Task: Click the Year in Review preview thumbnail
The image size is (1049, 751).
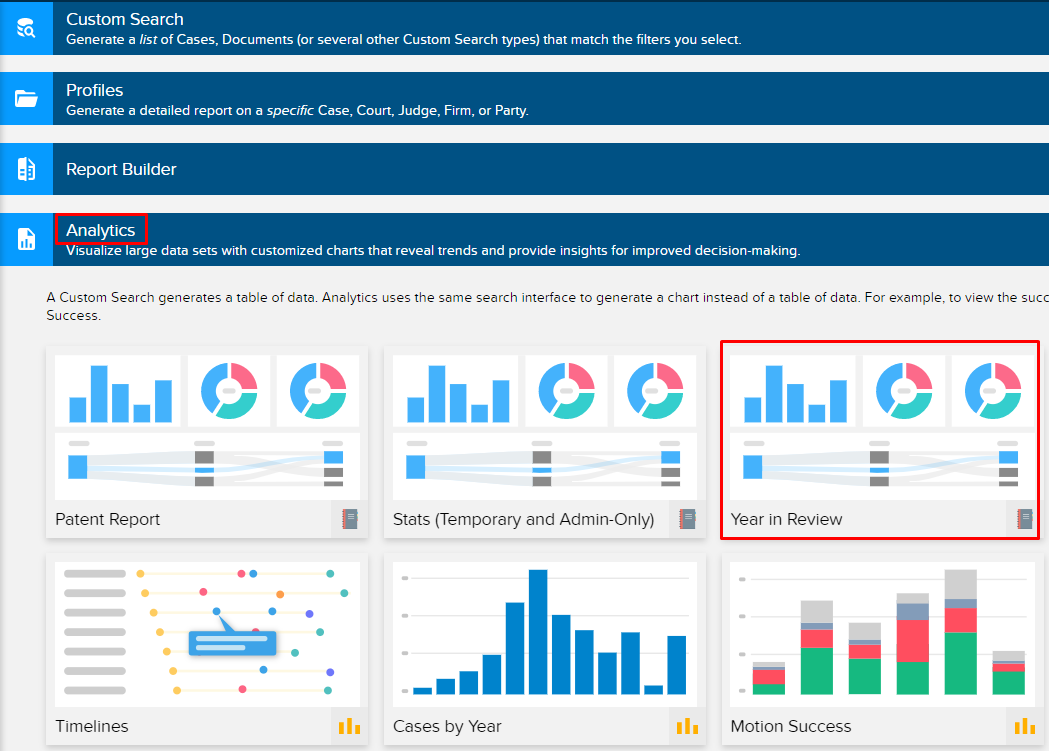Action: click(x=882, y=427)
